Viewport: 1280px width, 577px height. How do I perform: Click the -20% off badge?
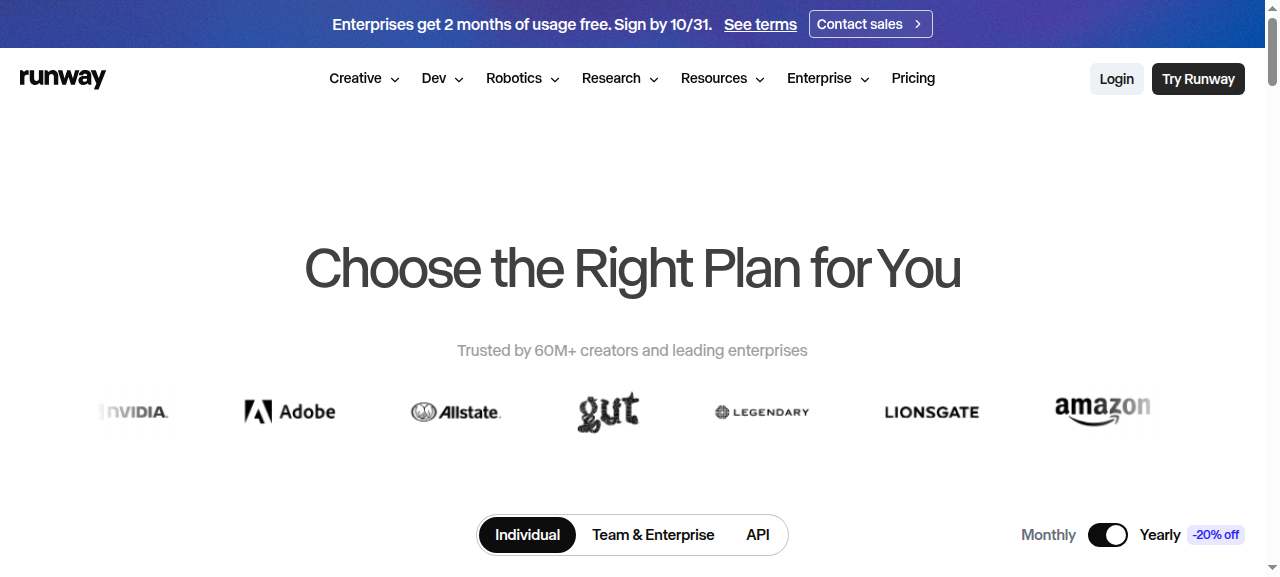pyautogui.click(x=1216, y=535)
